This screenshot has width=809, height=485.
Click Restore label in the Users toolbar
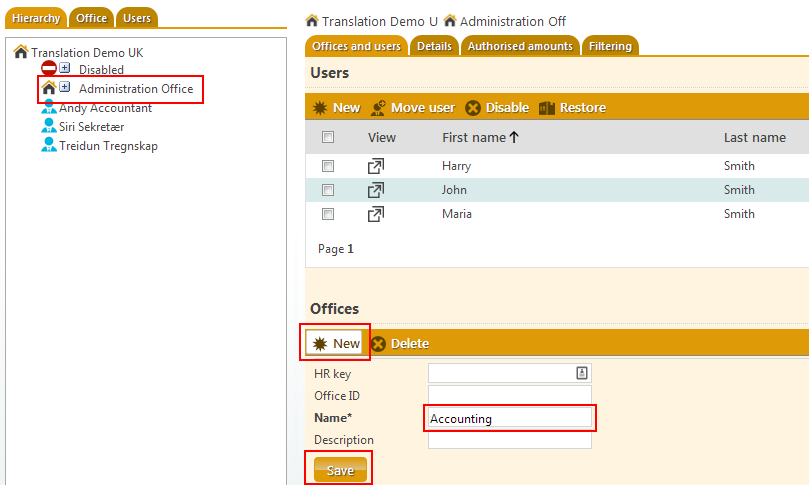coord(583,107)
